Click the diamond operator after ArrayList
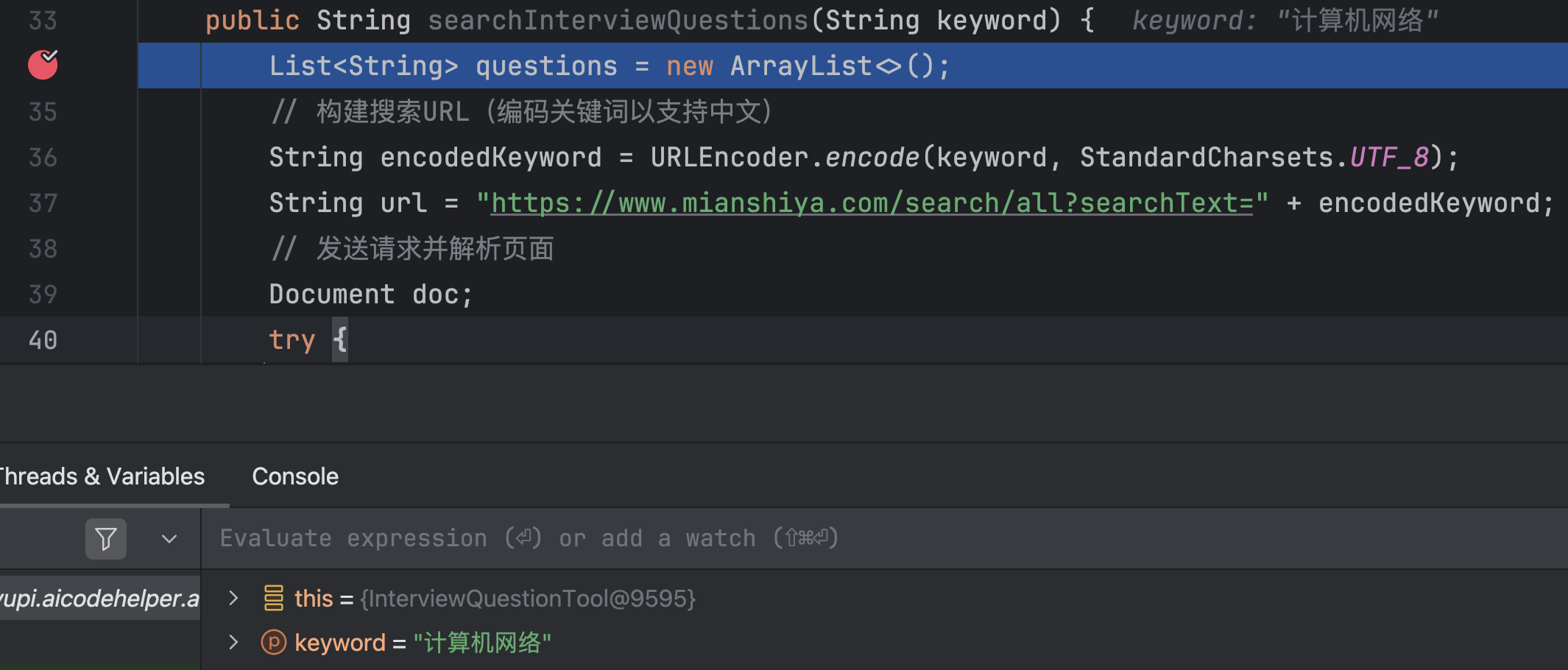The height and width of the screenshot is (670, 1568). click(889, 66)
